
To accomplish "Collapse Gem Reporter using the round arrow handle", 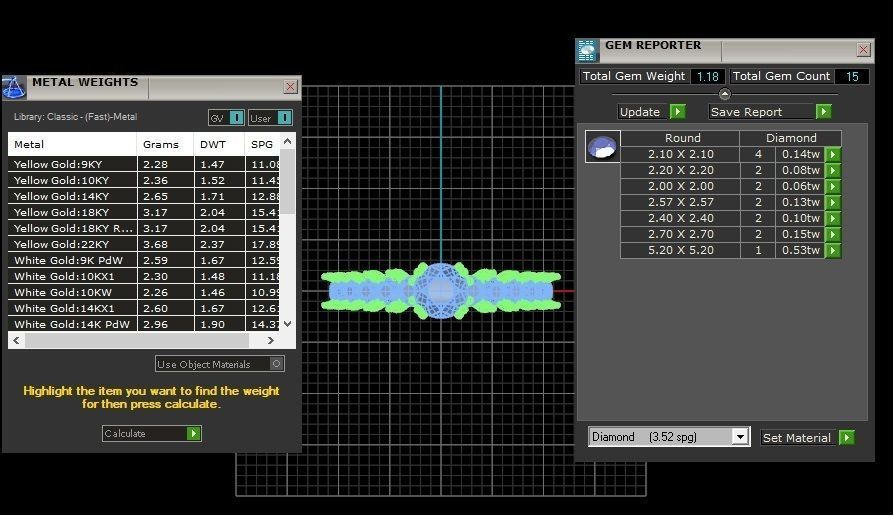I will tap(725, 94).
